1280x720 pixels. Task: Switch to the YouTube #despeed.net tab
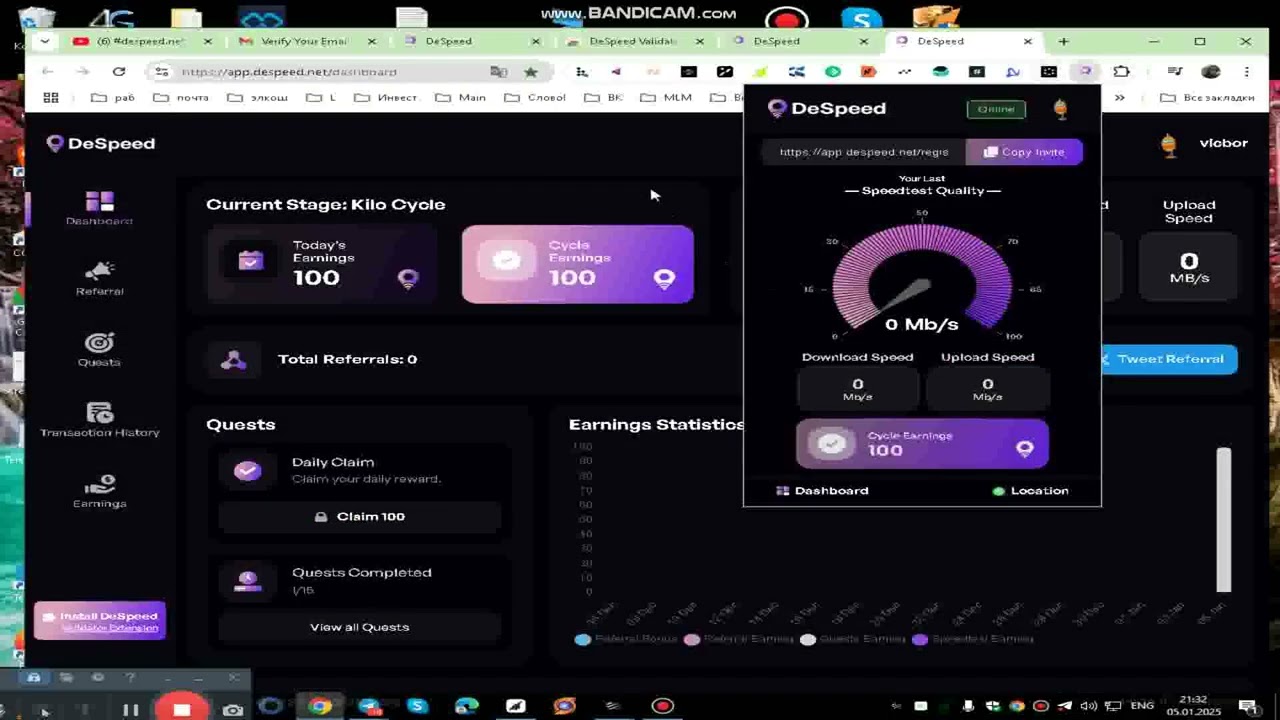click(x=143, y=41)
